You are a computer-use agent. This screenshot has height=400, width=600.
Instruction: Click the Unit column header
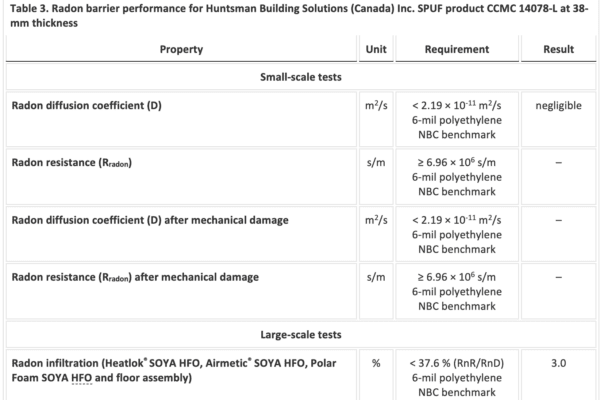[x=376, y=49]
